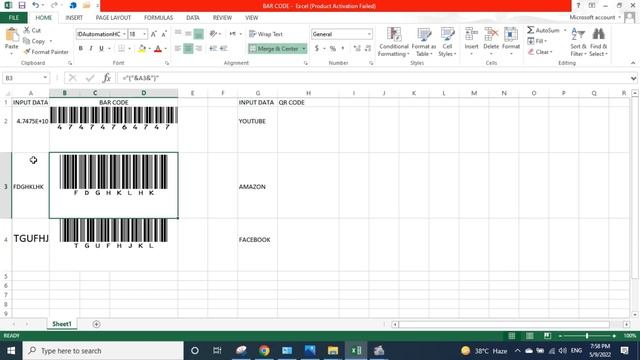The width and height of the screenshot is (640, 360).
Task: Confirm the formula with the check mark
Action: [x=90, y=78]
